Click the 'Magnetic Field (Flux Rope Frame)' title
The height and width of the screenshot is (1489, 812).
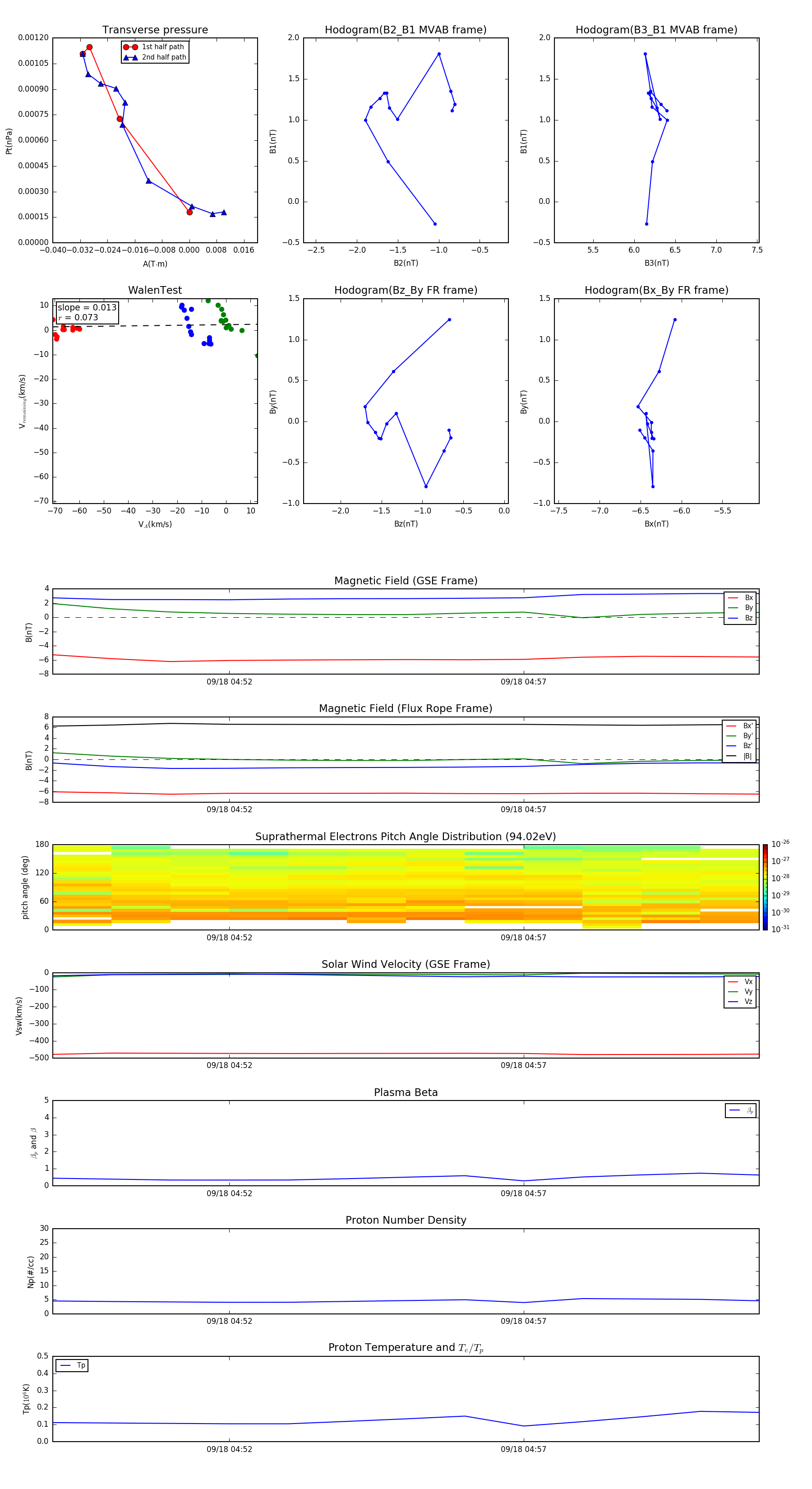[x=406, y=709]
